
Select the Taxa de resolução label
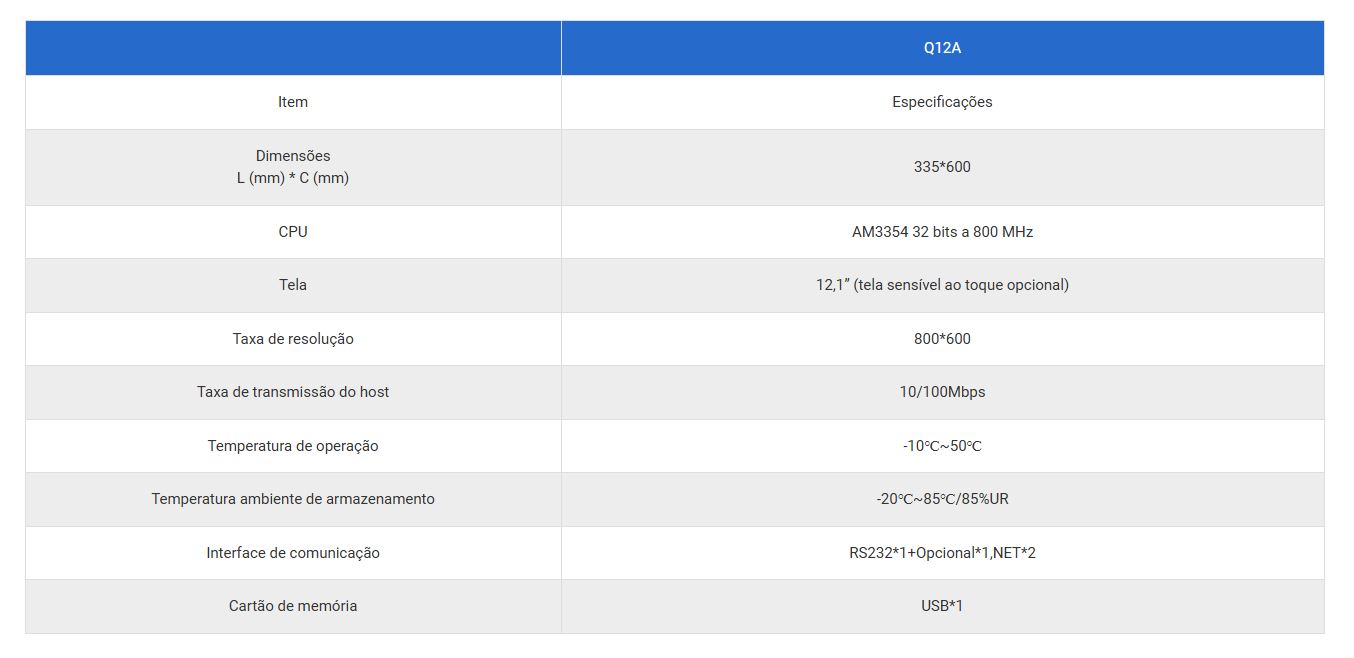pyautogui.click(x=293, y=339)
